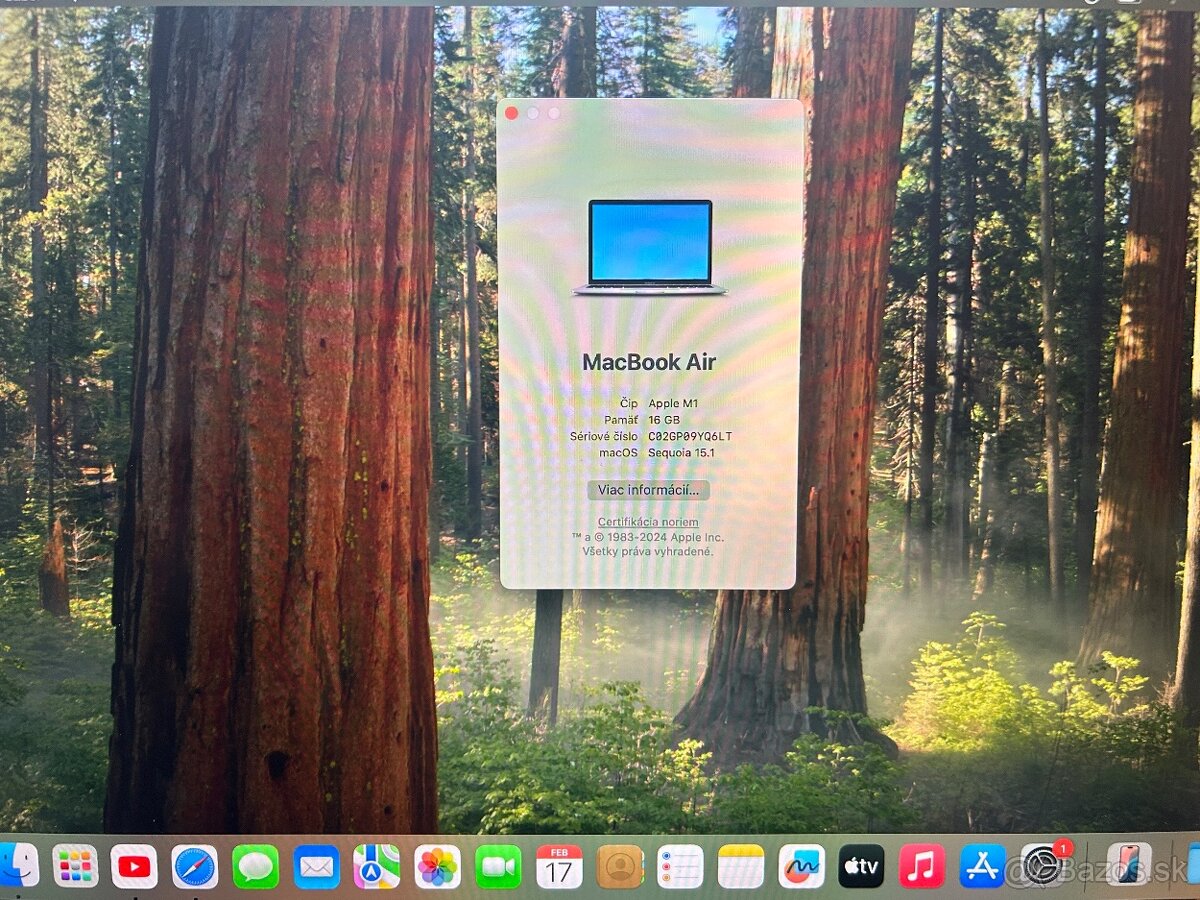The height and width of the screenshot is (900, 1200).
Task: Open Calendar showing Feb 17
Action: click(559, 866)
